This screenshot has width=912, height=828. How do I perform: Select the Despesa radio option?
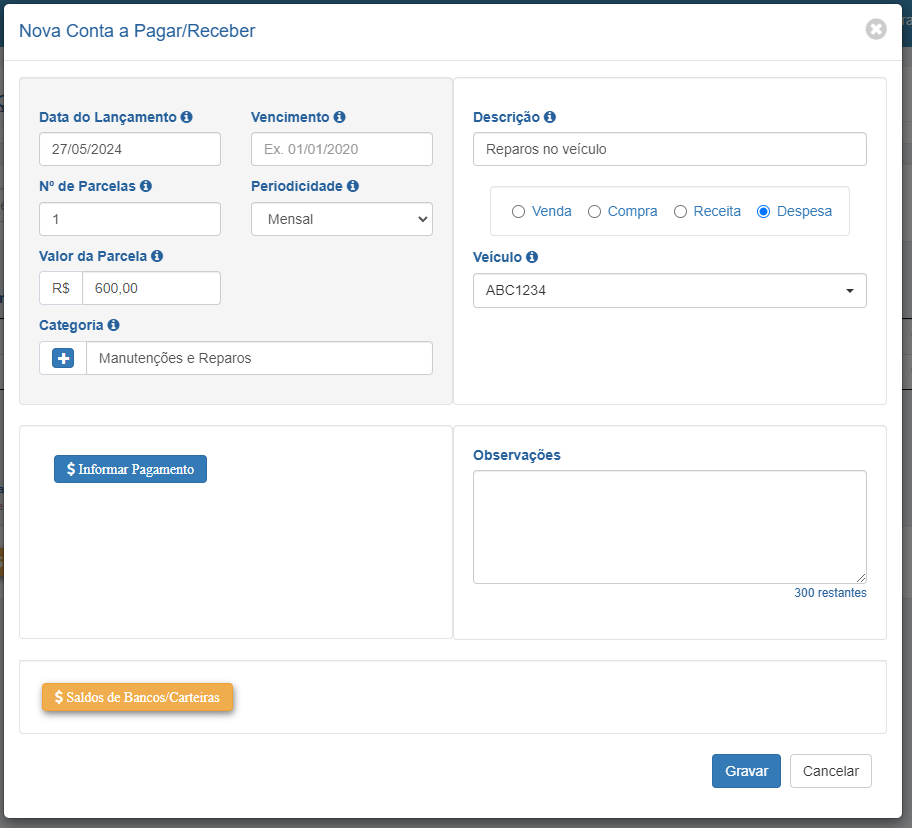(763, 212)
